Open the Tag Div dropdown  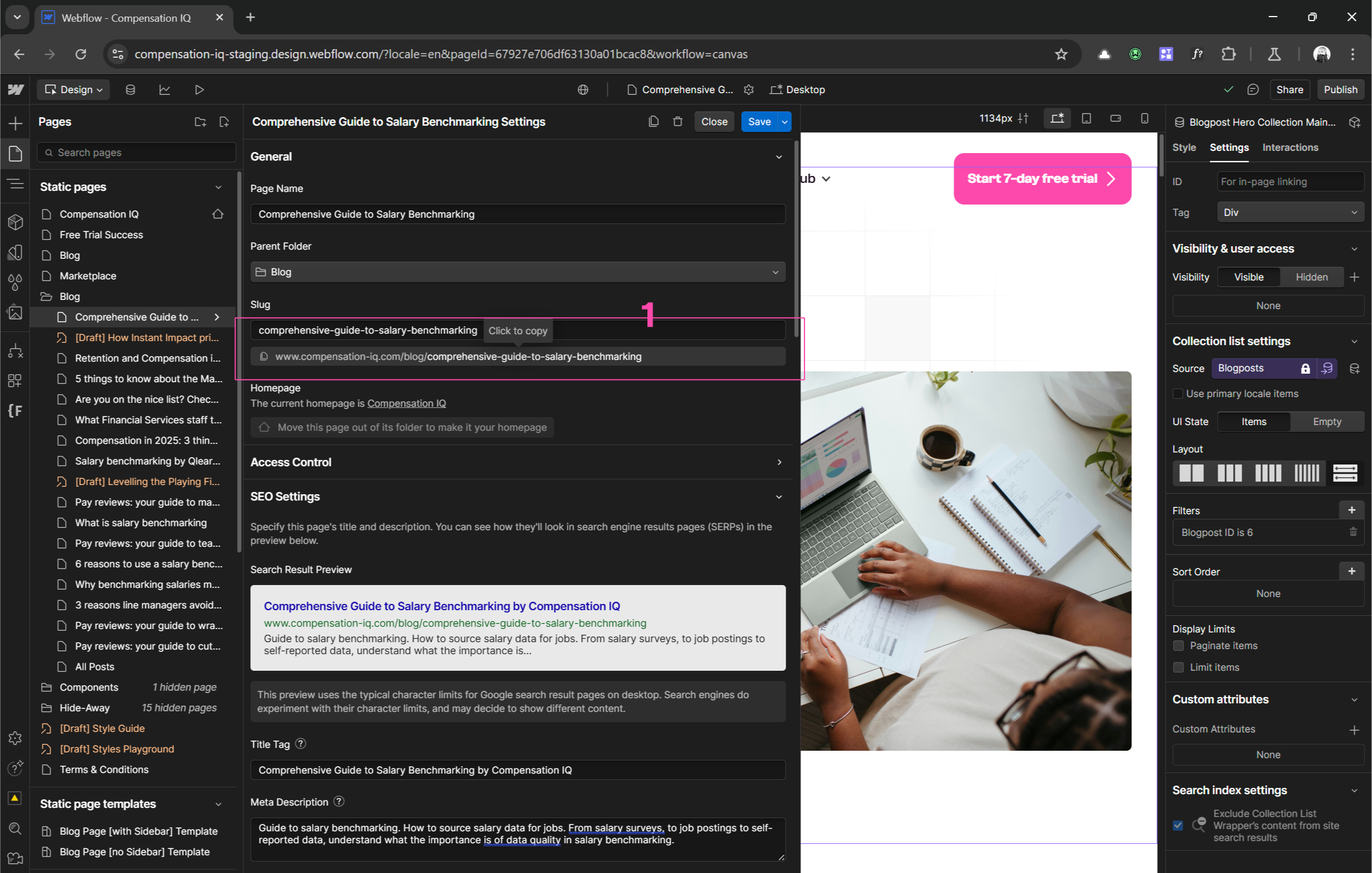tap(1290, 213)
